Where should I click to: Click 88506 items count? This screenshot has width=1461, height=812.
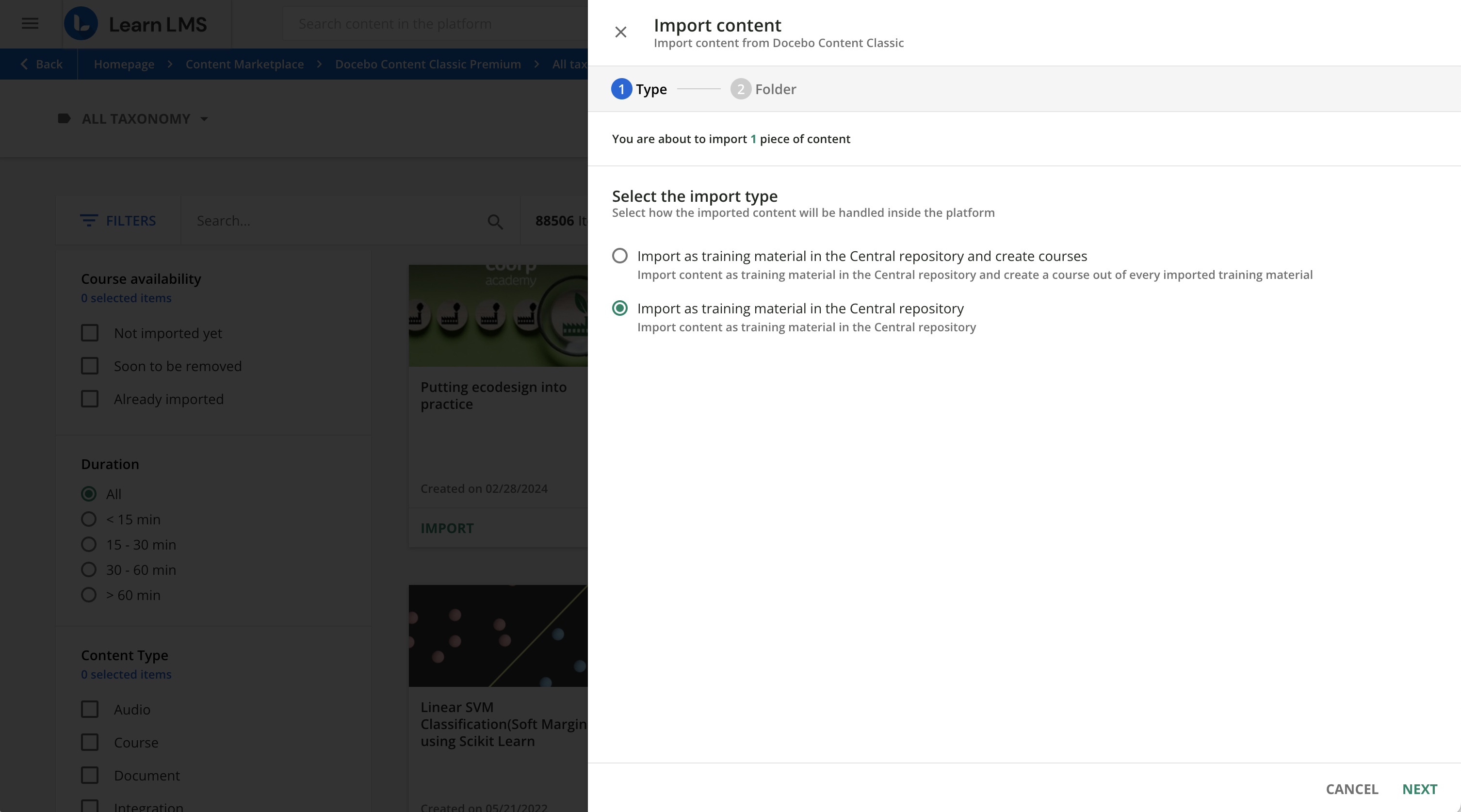coord(561,221)
